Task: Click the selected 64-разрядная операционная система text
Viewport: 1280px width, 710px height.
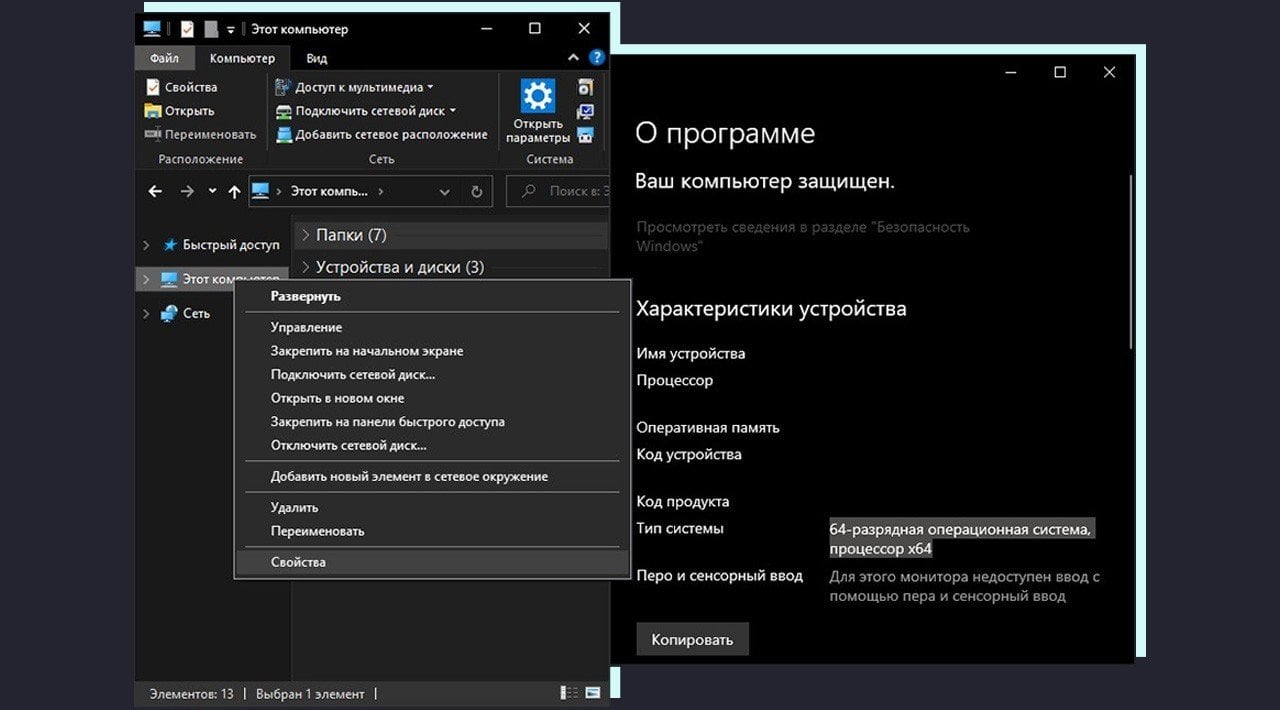Action: (x=962, y=539)
